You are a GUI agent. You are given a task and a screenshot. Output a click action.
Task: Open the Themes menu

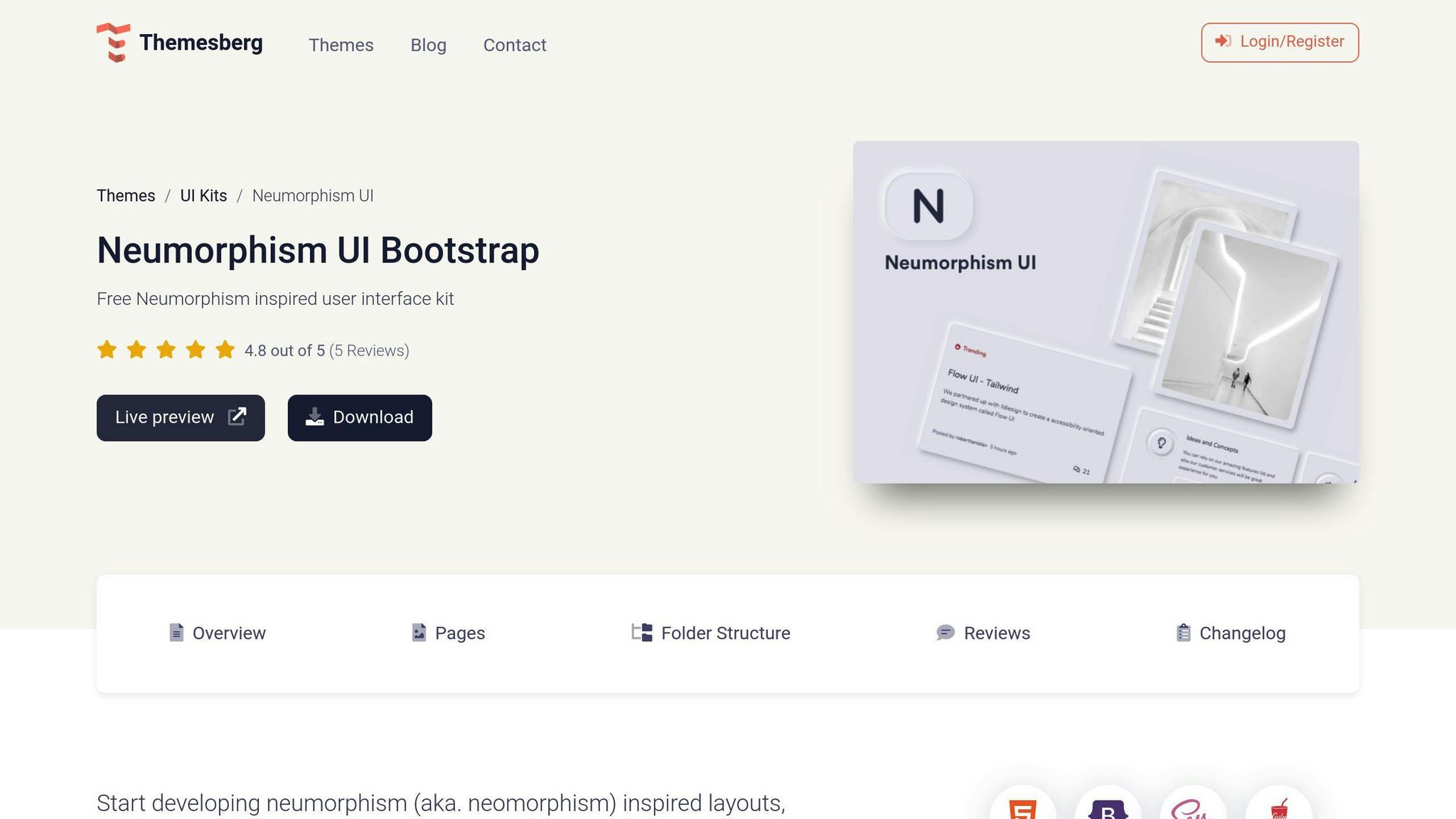click(x=341, y=45)
